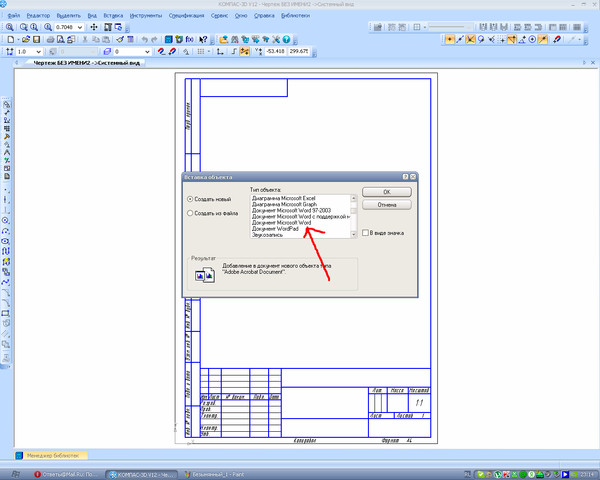Click the Save document floppy icon
The height and width of the screenshot is (480, 600).
coord(36,39)
